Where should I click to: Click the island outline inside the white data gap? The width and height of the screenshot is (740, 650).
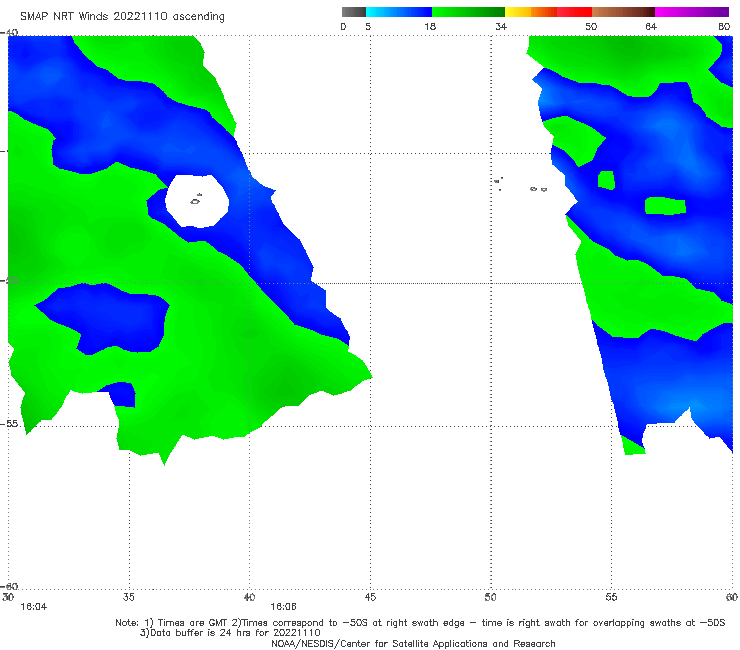[x=196, y=199]
